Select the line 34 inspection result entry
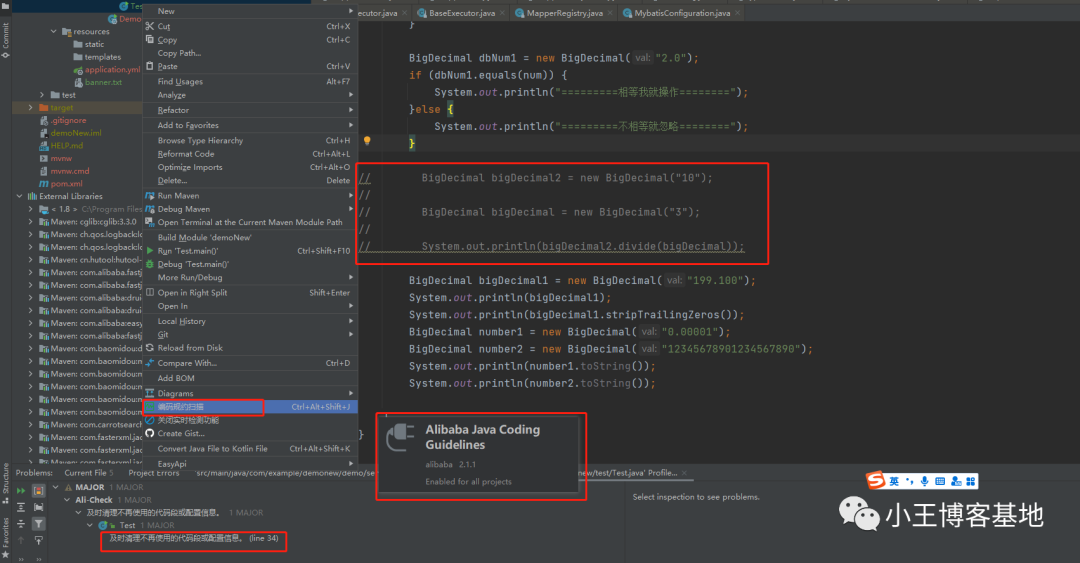The width and height of the screenshot is (1080, 563). 195,539
